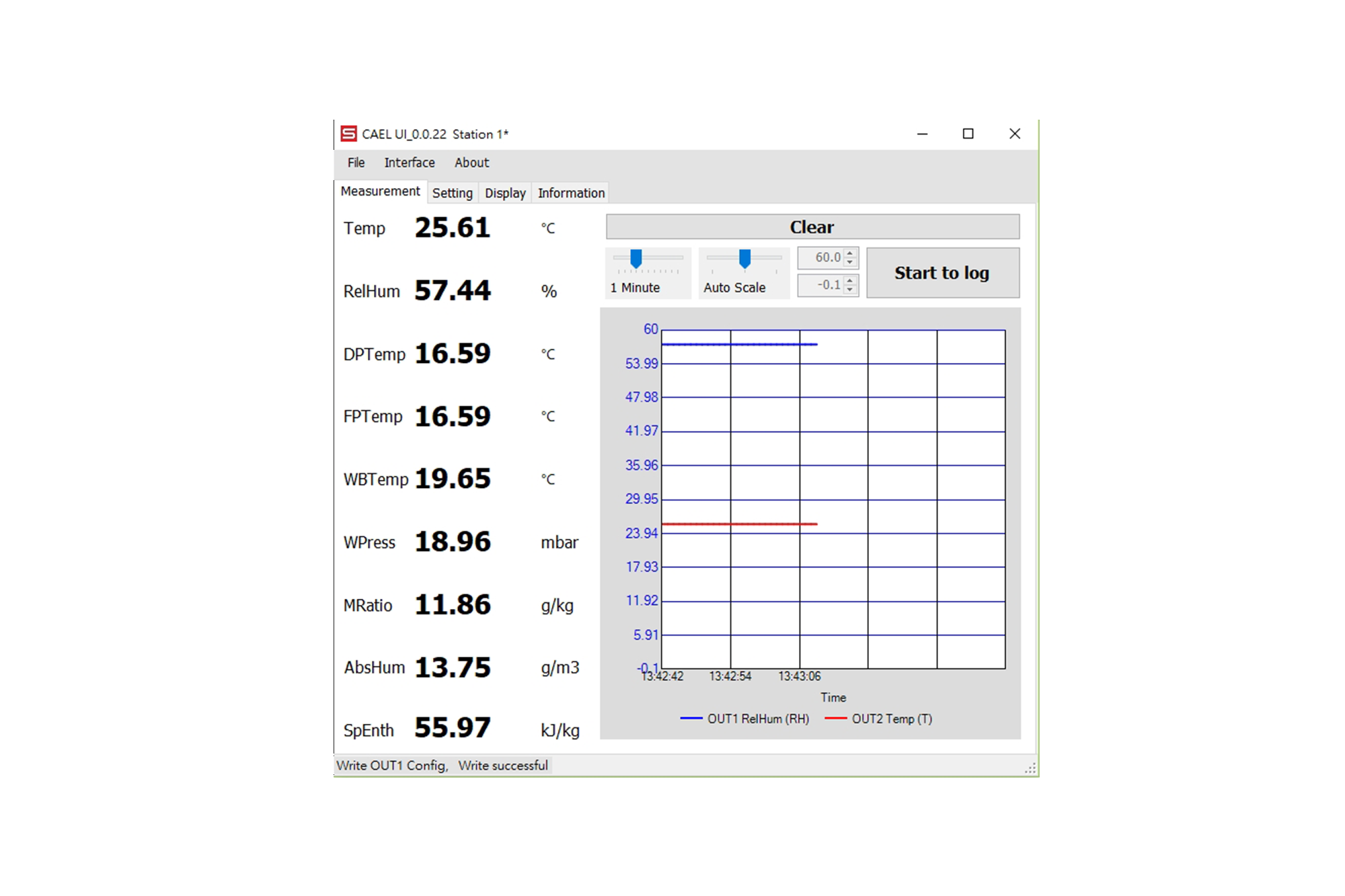Click the WPress value 18.96
This screenshot has width=1345, height=896.
(453, 542)
